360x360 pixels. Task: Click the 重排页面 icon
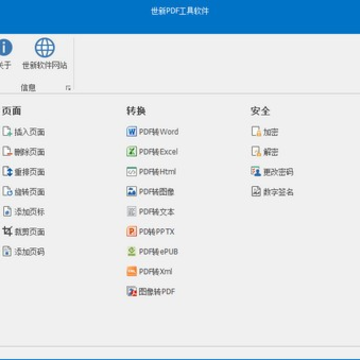pyautogui.click(x=7, y=172)
